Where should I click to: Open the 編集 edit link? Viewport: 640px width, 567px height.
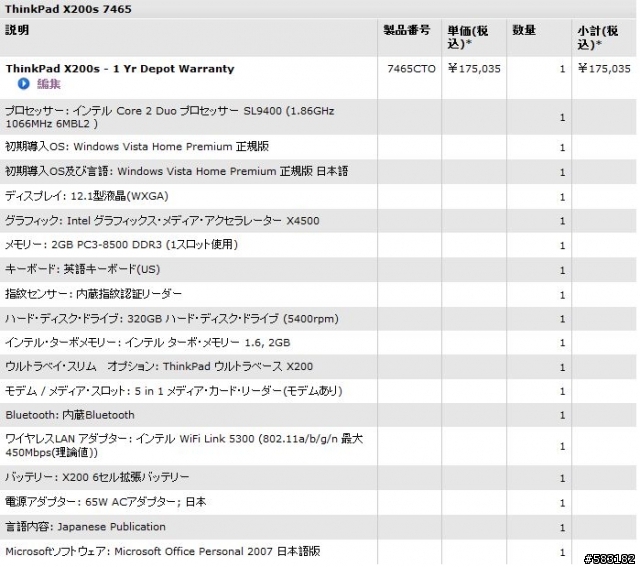49,84
